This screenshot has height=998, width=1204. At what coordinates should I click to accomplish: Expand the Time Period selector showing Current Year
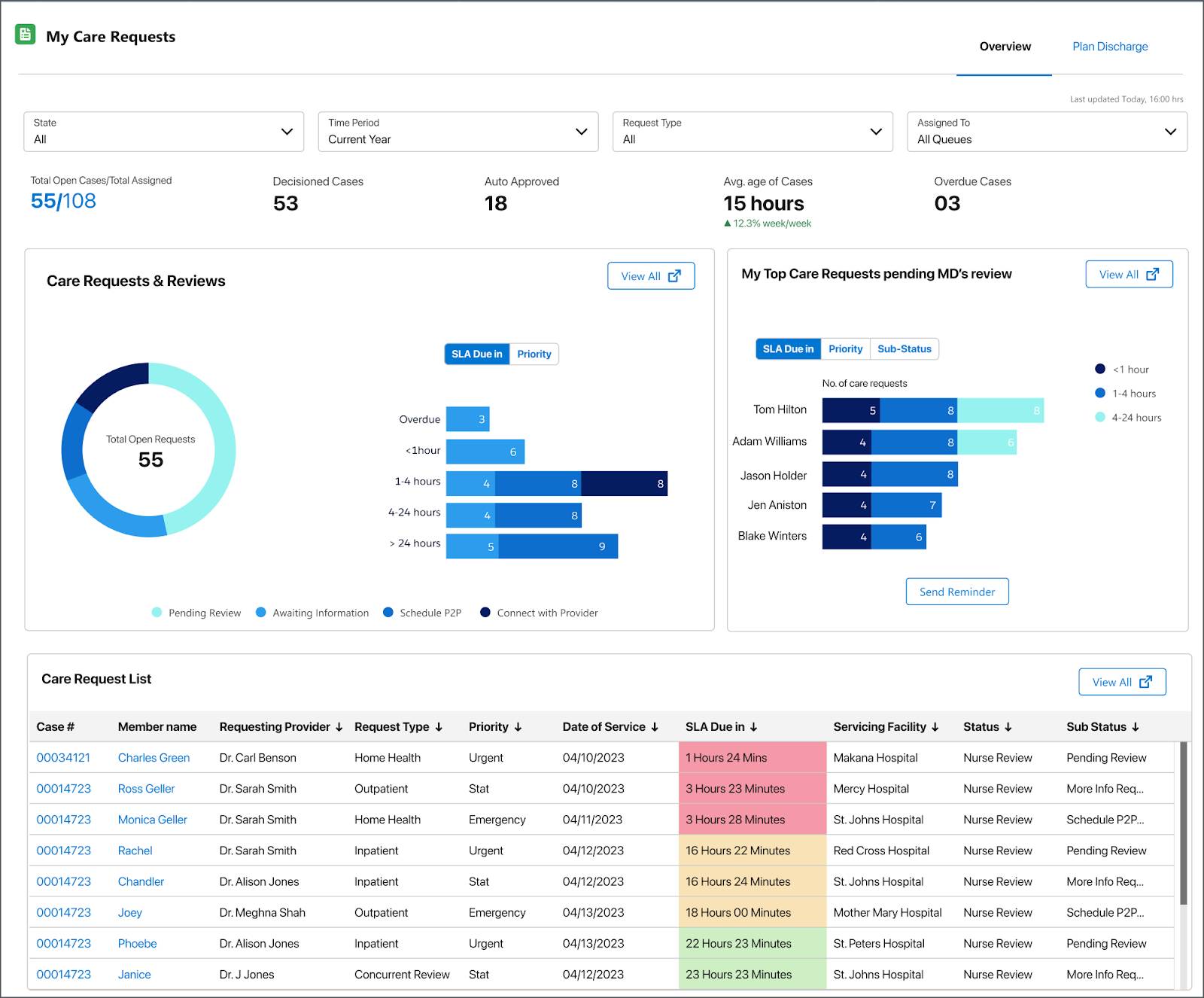(x=458, y=132)
